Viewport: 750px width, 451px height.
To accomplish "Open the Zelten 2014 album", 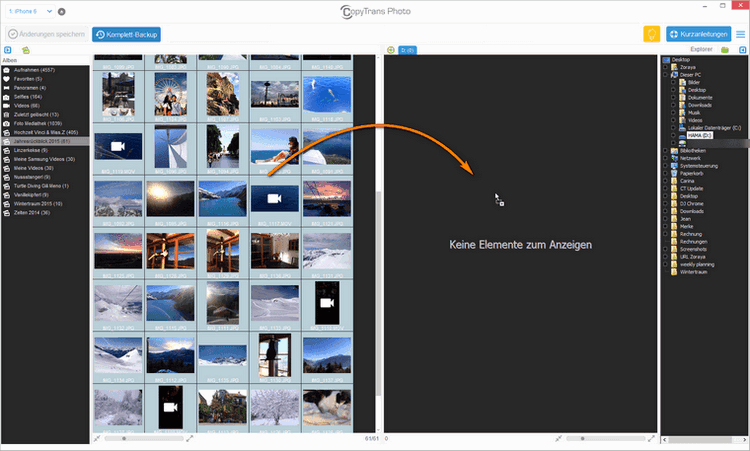I will click(x=45, y=213).
